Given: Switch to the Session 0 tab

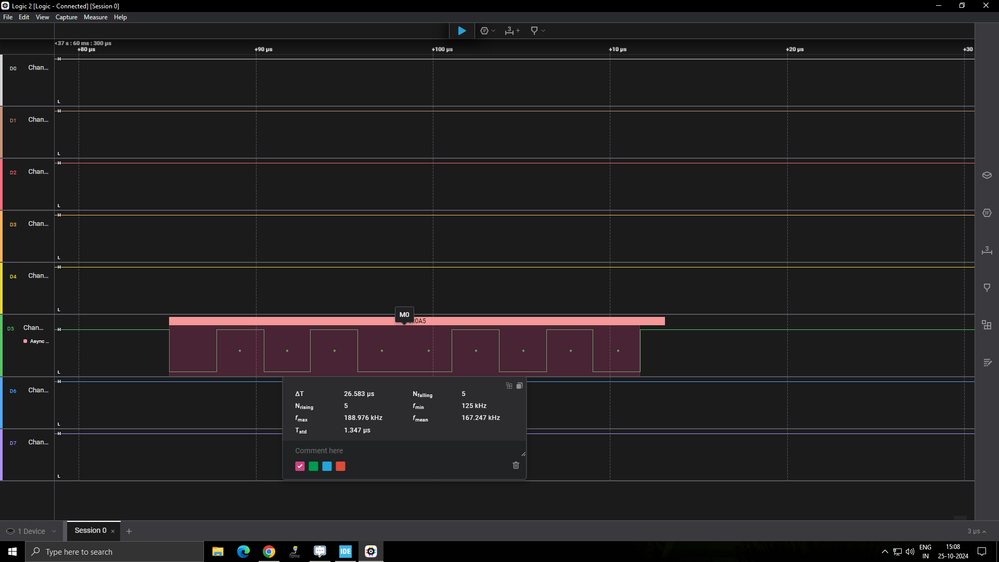Looking at the screenshot, I should 90,531.
